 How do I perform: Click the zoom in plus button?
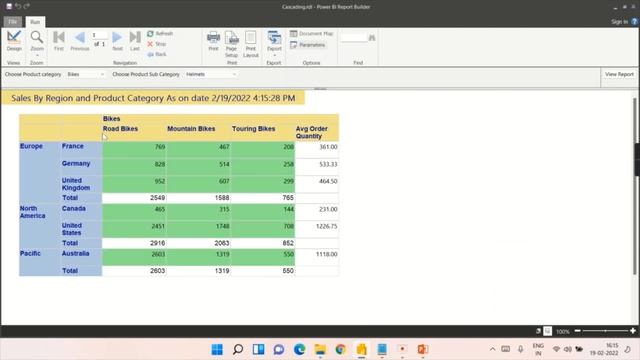point(633,331)
